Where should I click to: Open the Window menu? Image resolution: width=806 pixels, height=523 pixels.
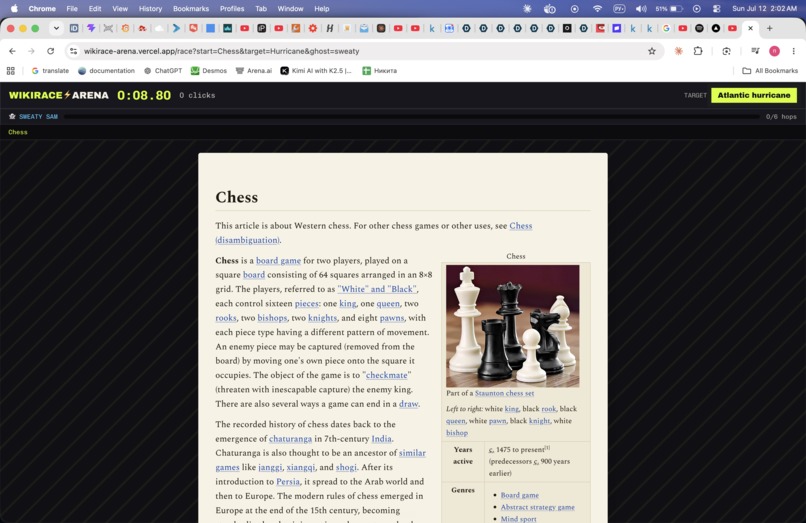290,8
